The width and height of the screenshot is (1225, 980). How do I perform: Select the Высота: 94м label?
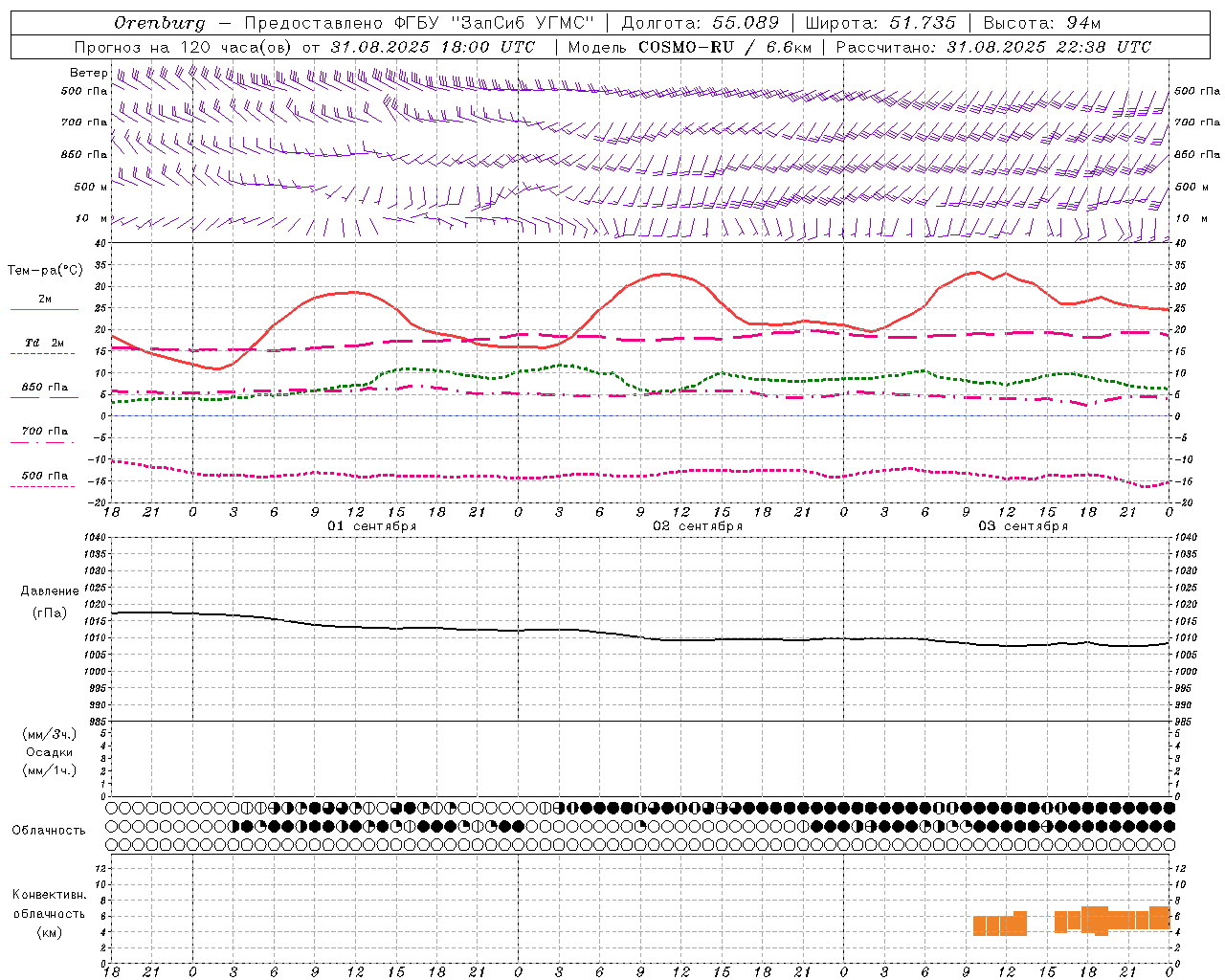(x=1042, y=23)
